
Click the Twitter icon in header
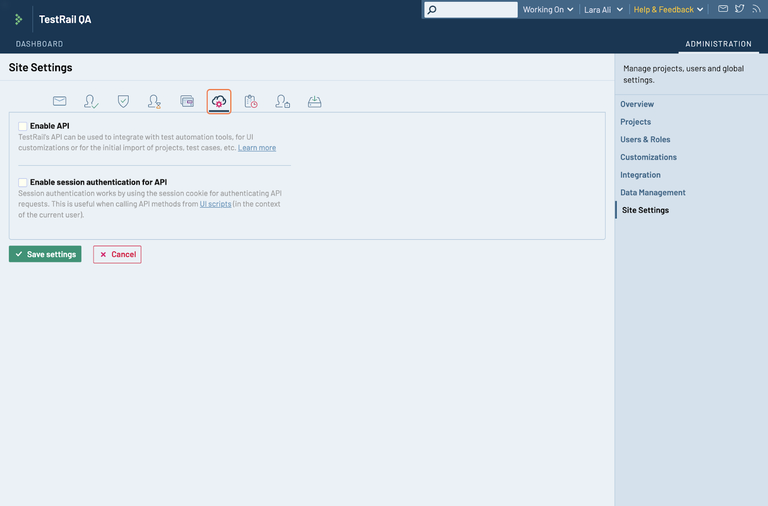click(x=739, y=9)
